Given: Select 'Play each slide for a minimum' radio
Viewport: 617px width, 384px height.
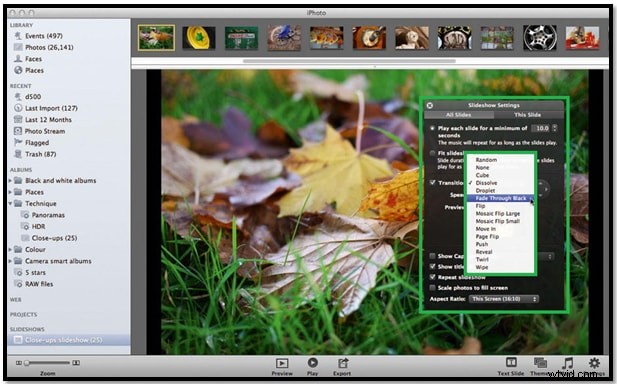Looking at the screenshot, I should click(x=432, y=128).
